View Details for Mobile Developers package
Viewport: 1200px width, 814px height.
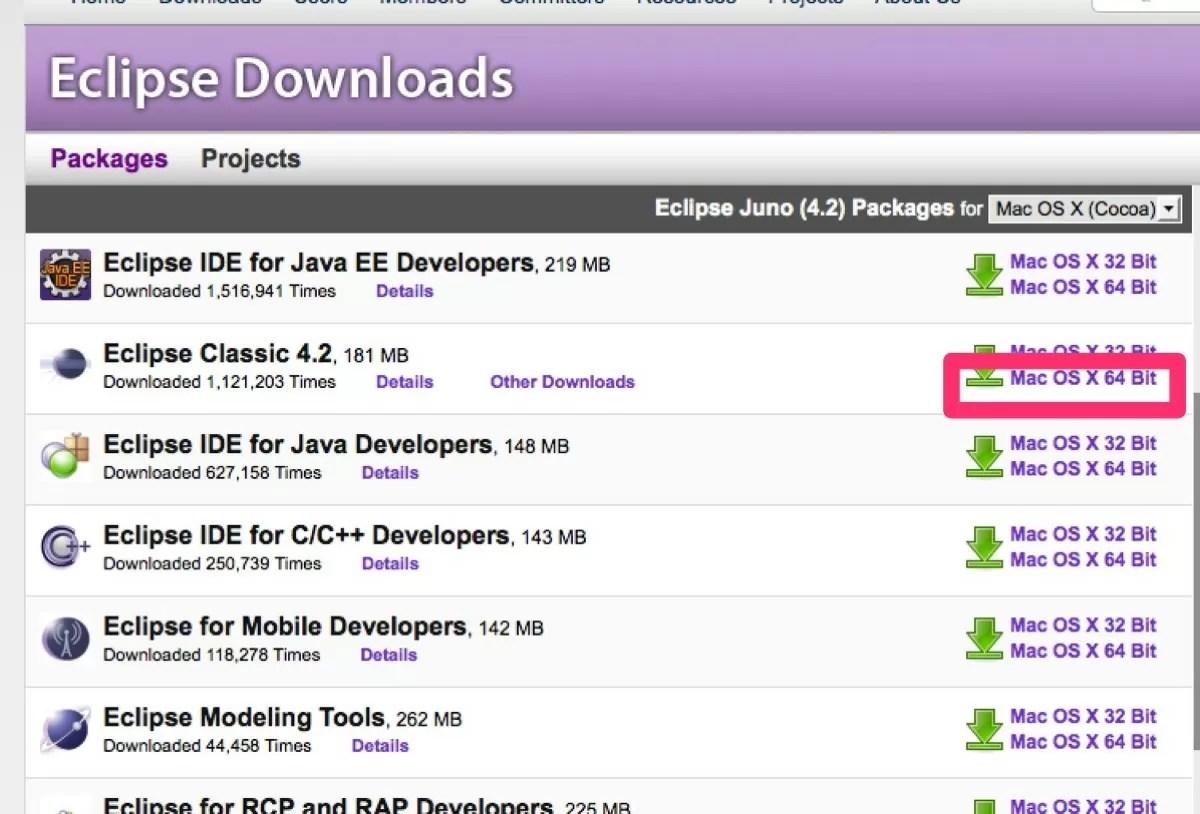pos(389,655)
